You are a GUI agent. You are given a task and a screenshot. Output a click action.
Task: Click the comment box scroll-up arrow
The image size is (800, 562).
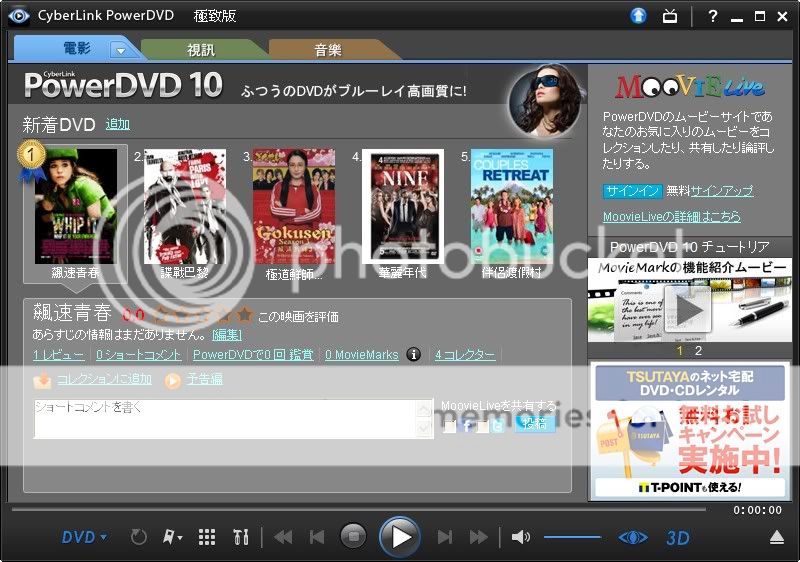(424, 408)
